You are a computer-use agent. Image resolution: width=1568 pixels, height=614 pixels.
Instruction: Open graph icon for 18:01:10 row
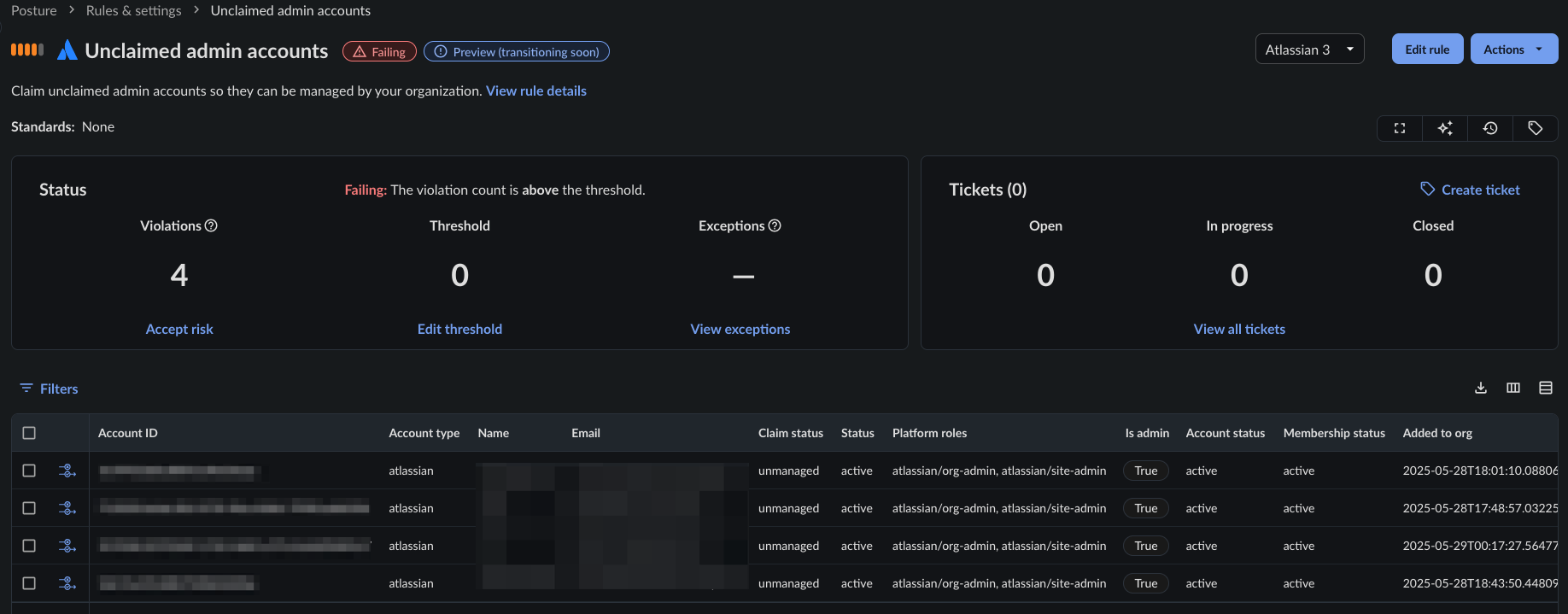pyautogui.click(x=67, y=471)
